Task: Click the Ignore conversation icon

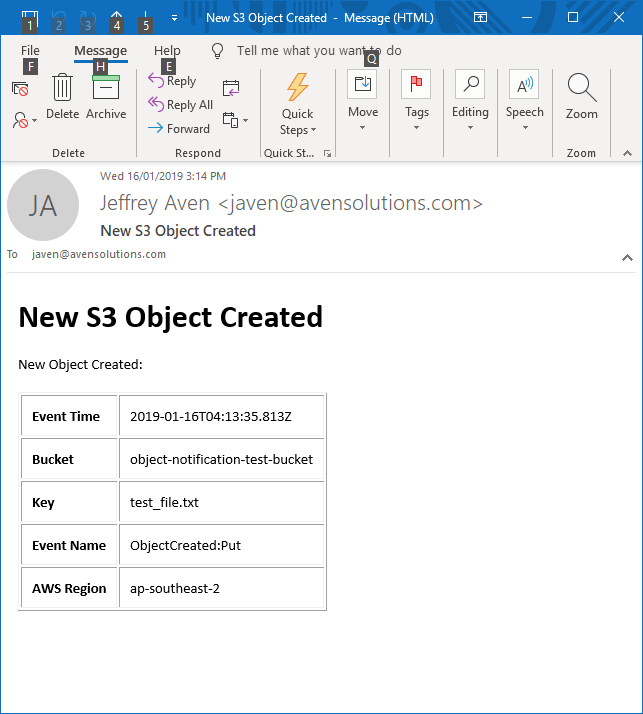Action: (20, 88)
